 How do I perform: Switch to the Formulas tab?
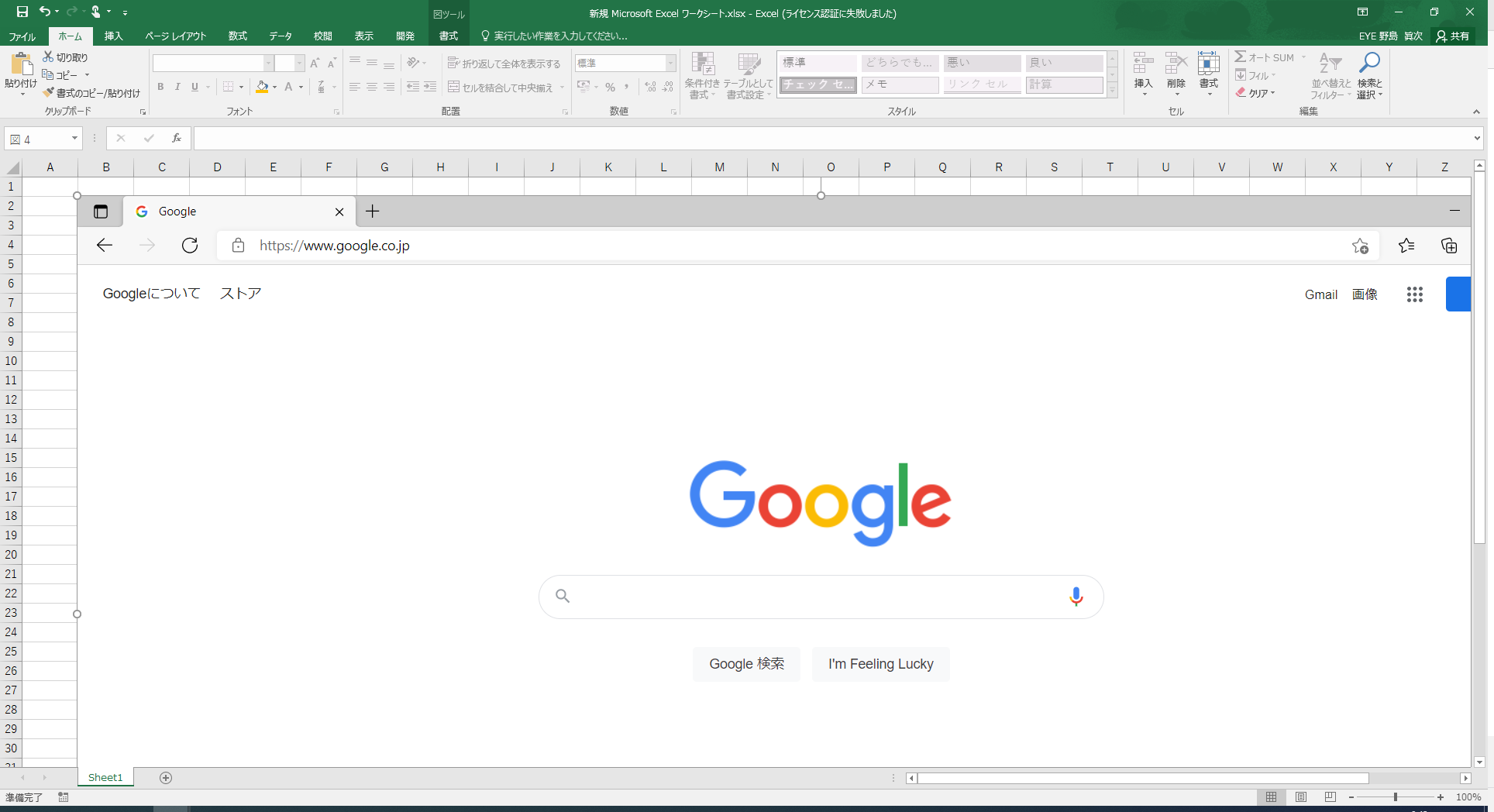coord(238,36)
